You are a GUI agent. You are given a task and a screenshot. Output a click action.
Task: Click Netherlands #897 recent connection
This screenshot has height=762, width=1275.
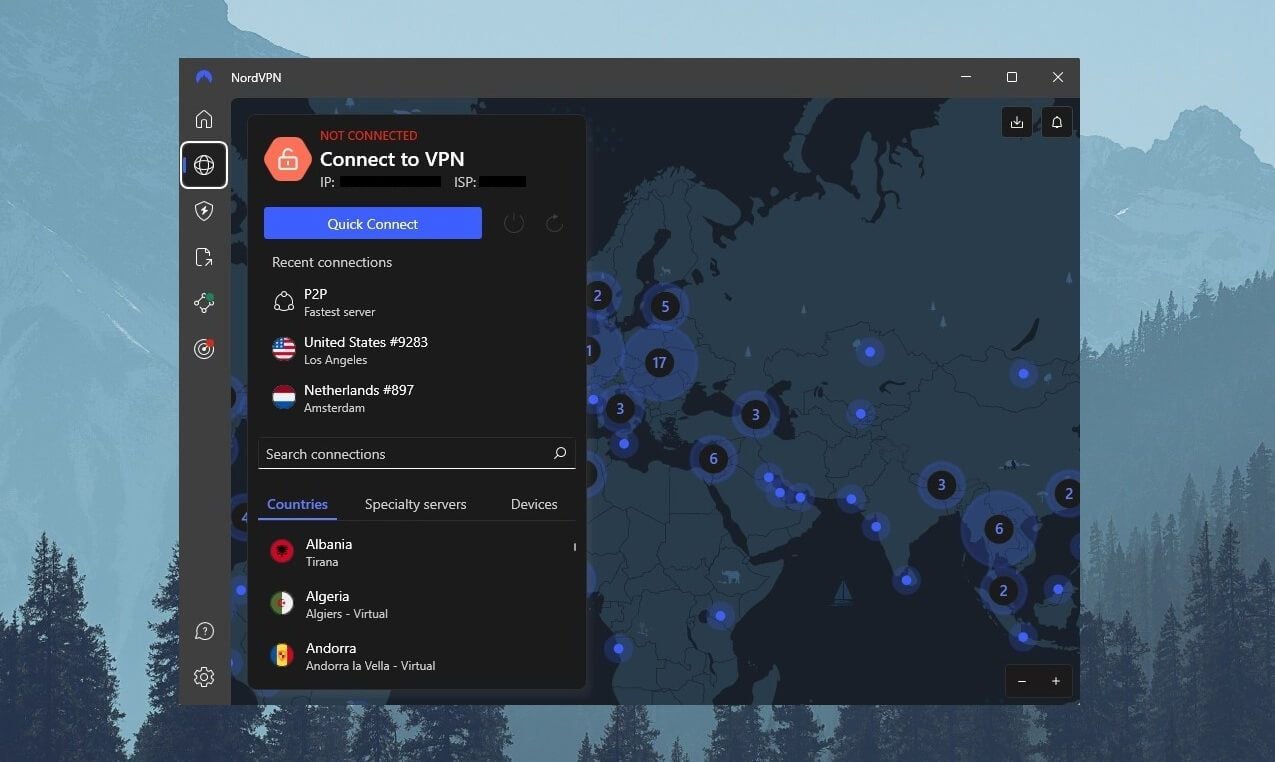[417, 397]
